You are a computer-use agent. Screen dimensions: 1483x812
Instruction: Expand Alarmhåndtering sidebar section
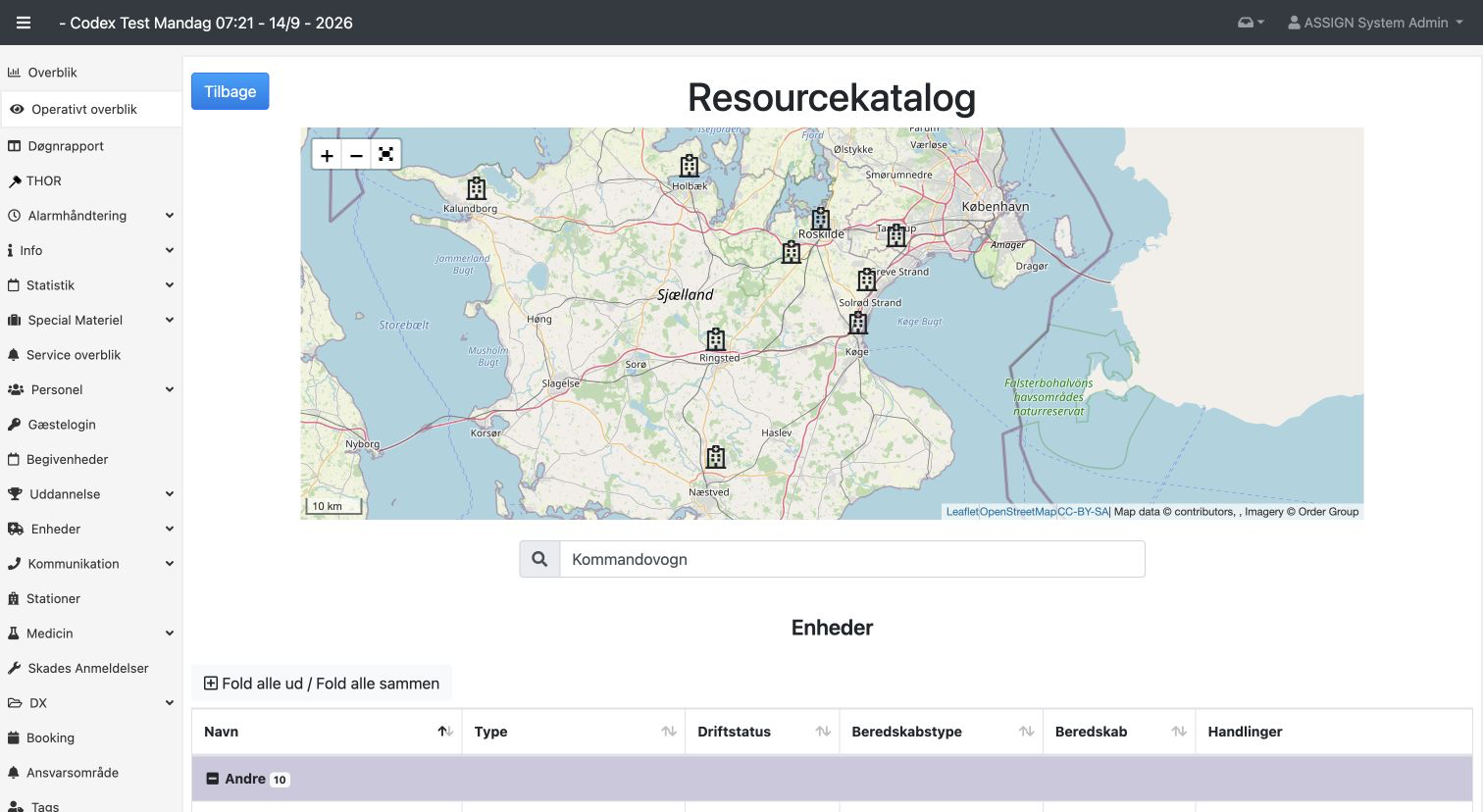point(91,216)
